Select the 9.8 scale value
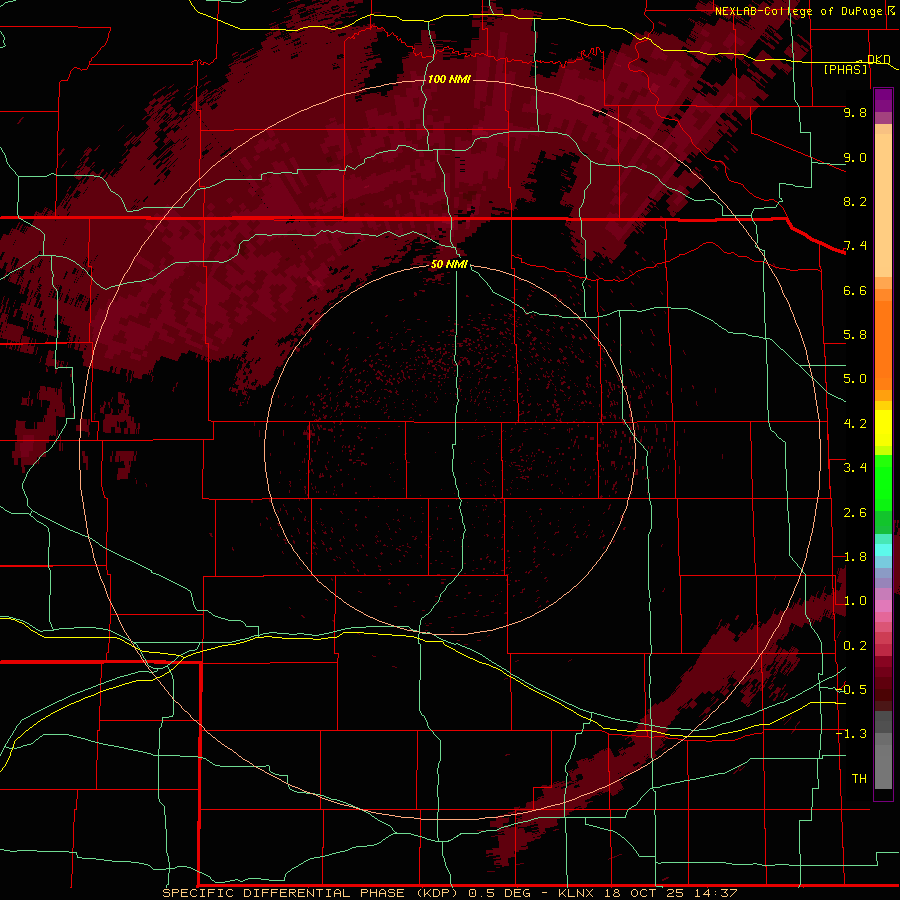 [x=855, y=112]
